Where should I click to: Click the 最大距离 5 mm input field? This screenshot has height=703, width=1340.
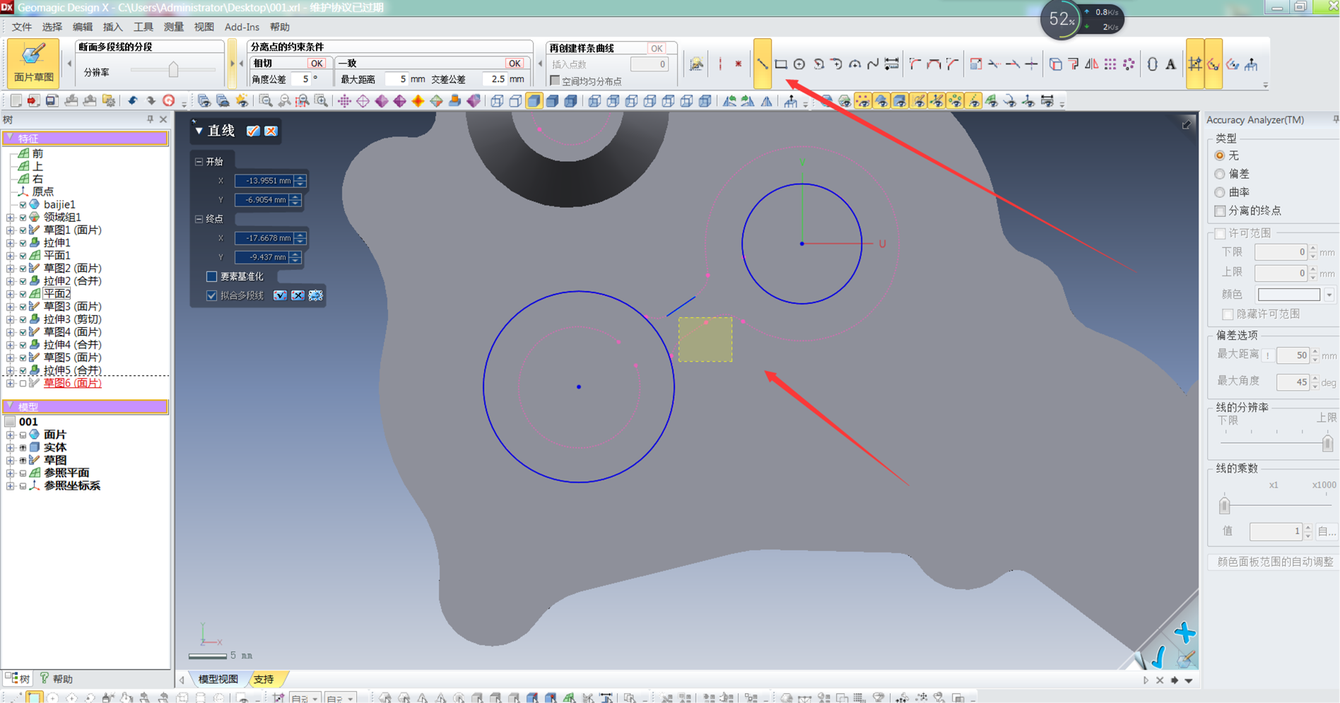click(396, 79)
